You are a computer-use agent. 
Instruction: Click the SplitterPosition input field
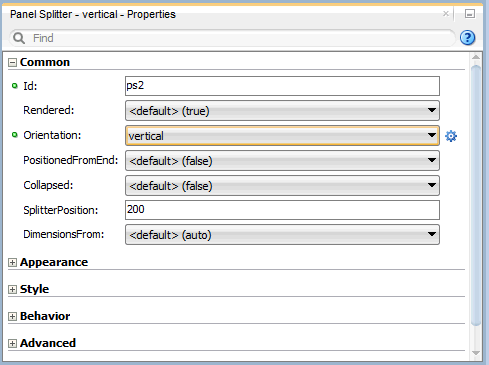[282, 210]
